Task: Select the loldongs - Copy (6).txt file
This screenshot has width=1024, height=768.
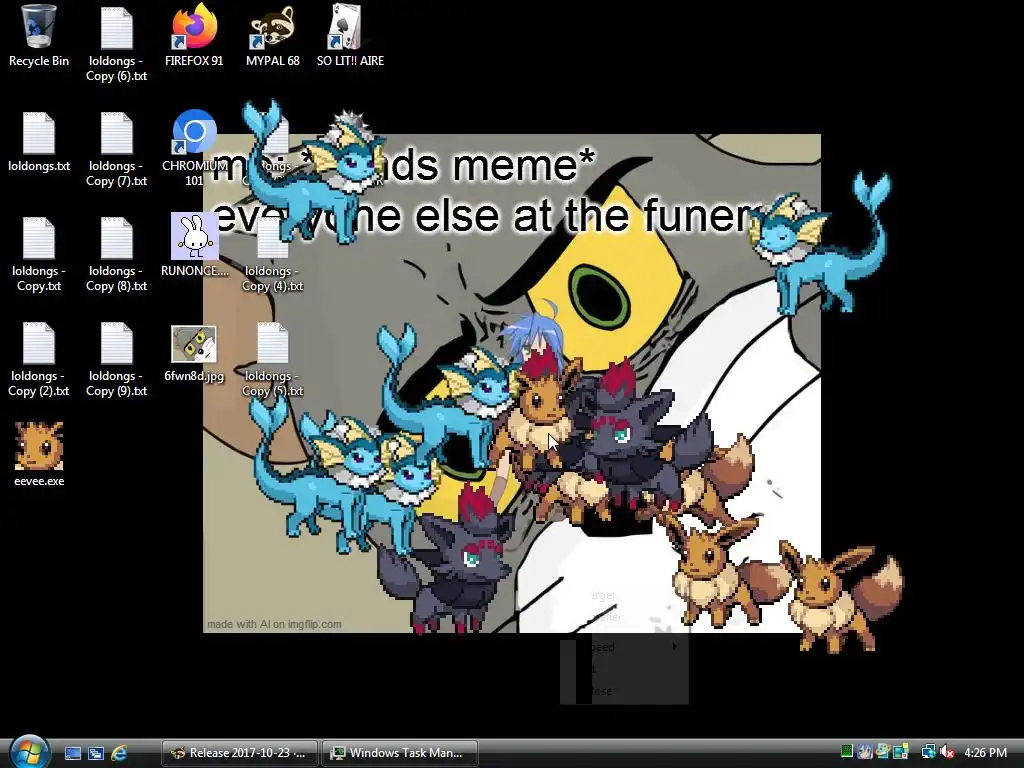Action: pyautogui.click(x=116, y=43)
